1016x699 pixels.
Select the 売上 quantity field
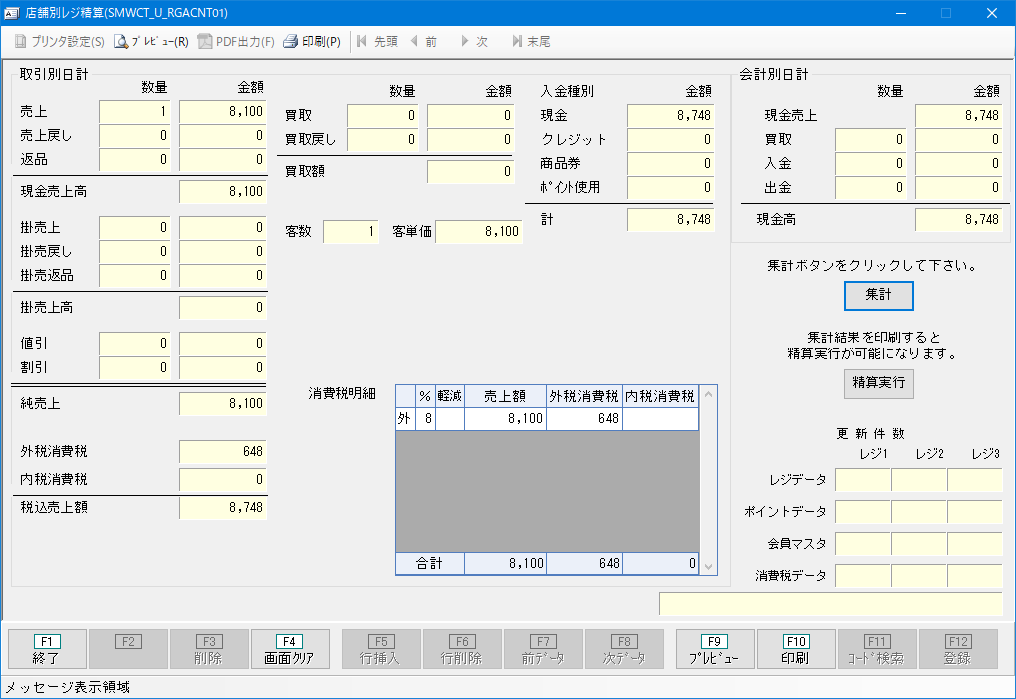point(135,112)
